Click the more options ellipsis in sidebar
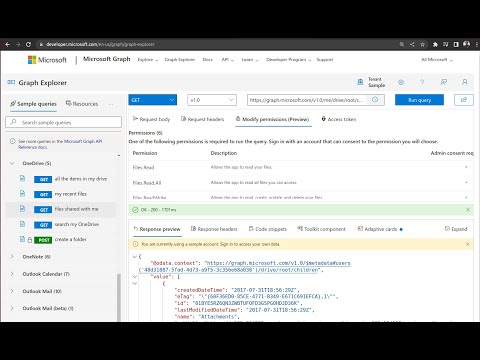Image resolution: width=480 pixels, height=360 pixels. tap(111, 104)
